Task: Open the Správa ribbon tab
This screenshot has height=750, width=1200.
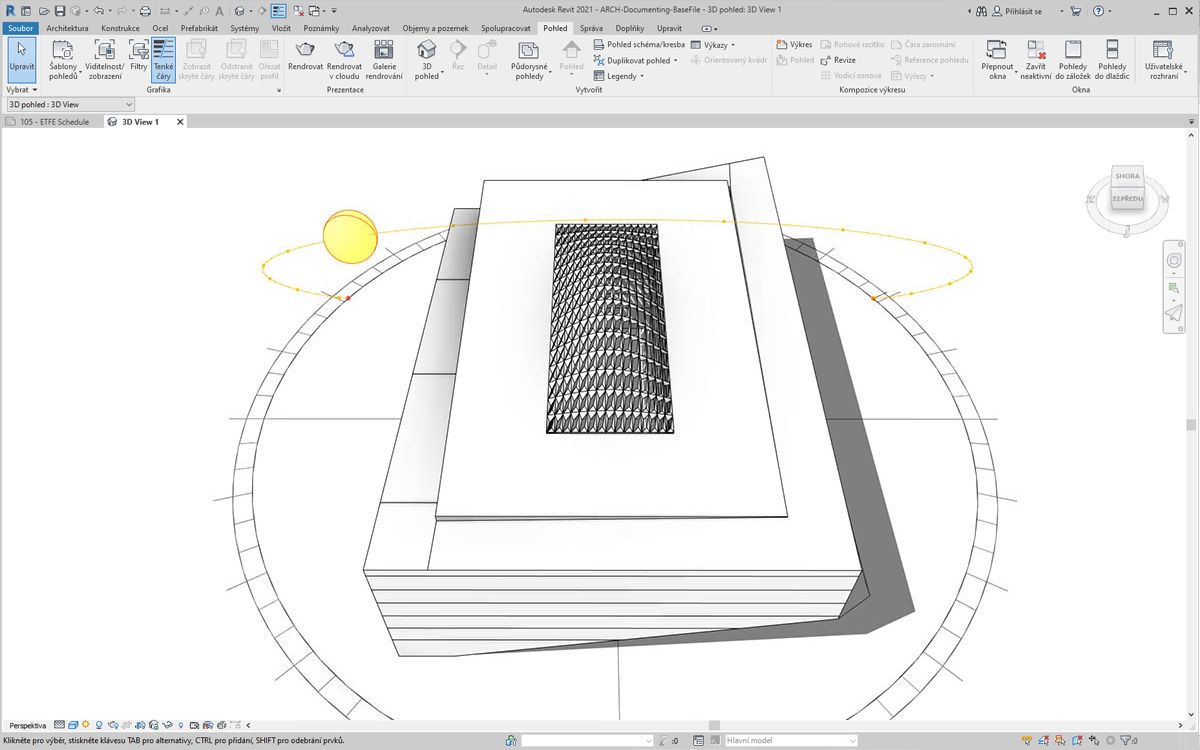Action: pos(591,28)
